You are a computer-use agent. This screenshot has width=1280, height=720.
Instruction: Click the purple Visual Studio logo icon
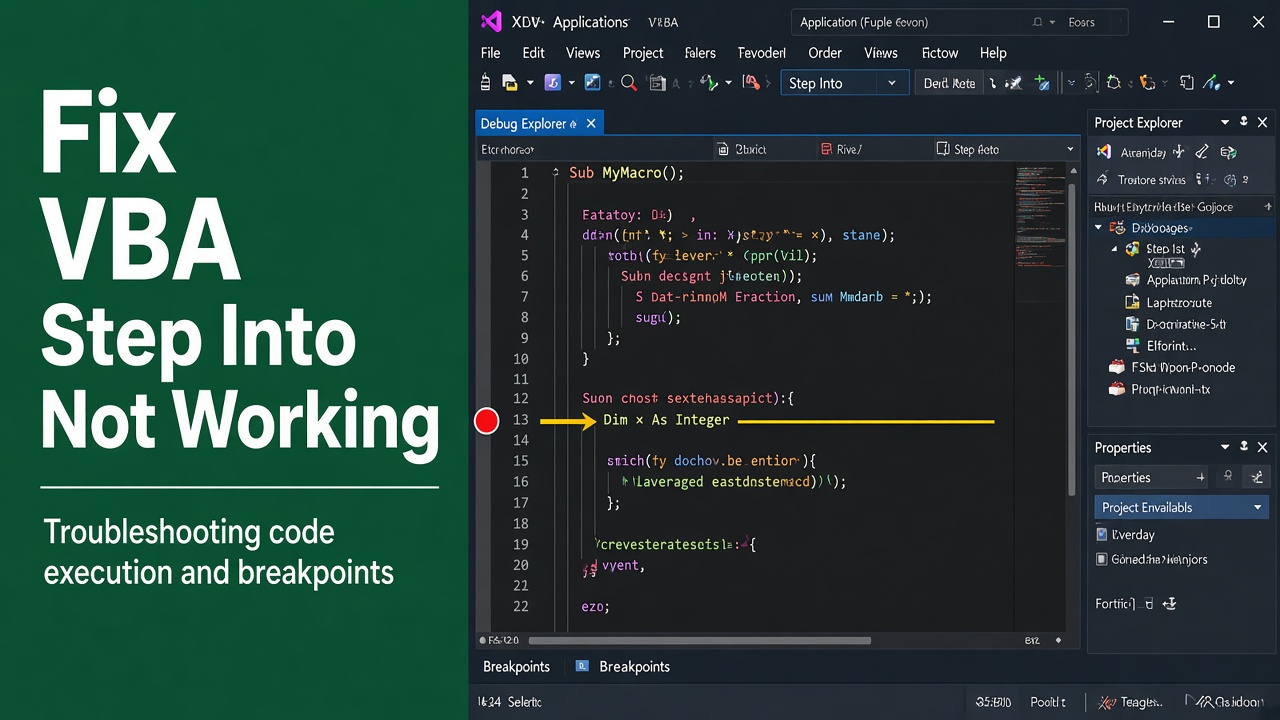click(x=490, y=22)
